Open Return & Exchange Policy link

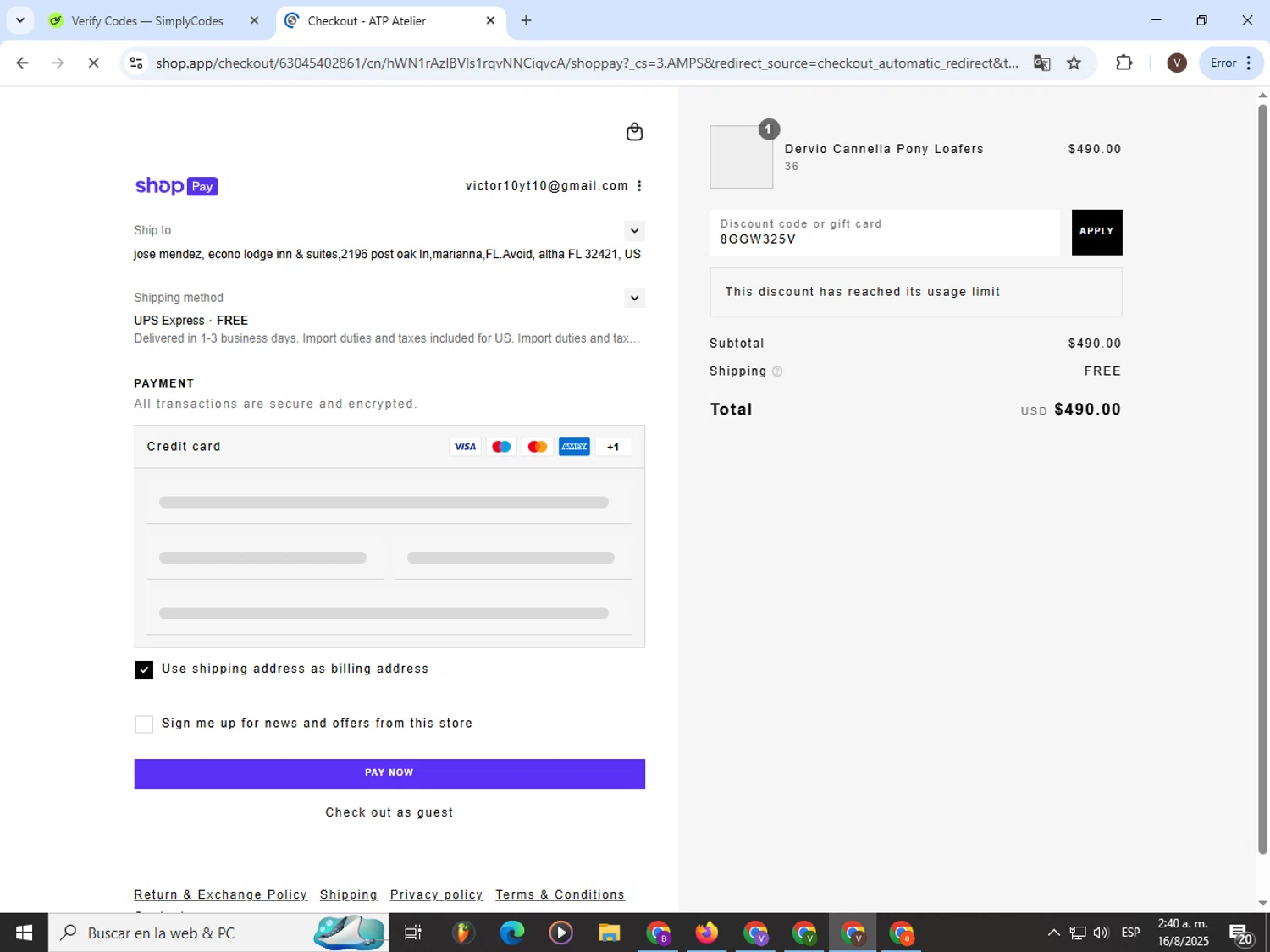pos(220,894)
